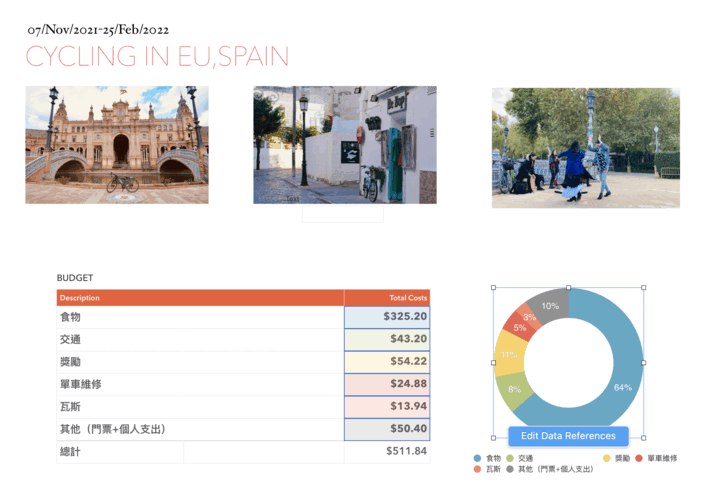Select the Plaza de España photo

[x=117, y=145]
